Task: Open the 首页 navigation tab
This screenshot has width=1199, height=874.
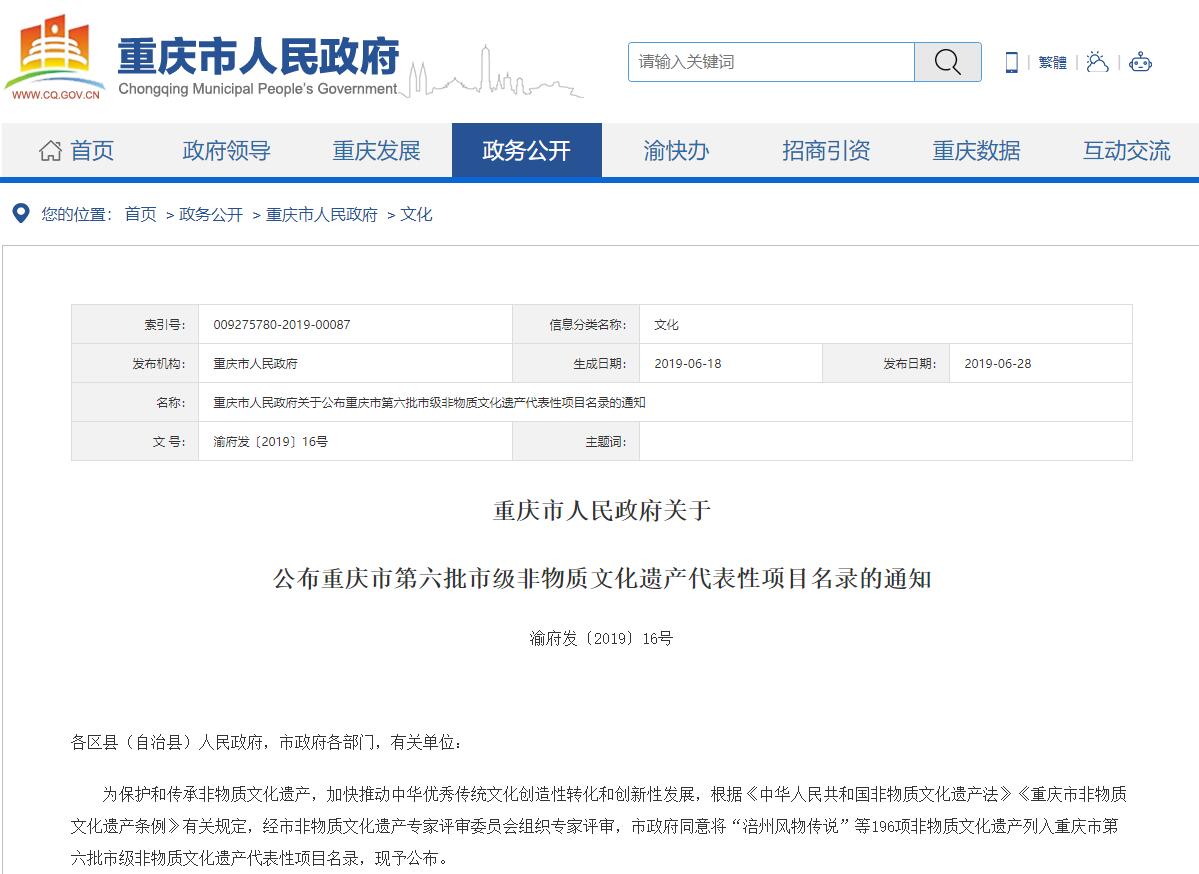Action: (77, 151)
